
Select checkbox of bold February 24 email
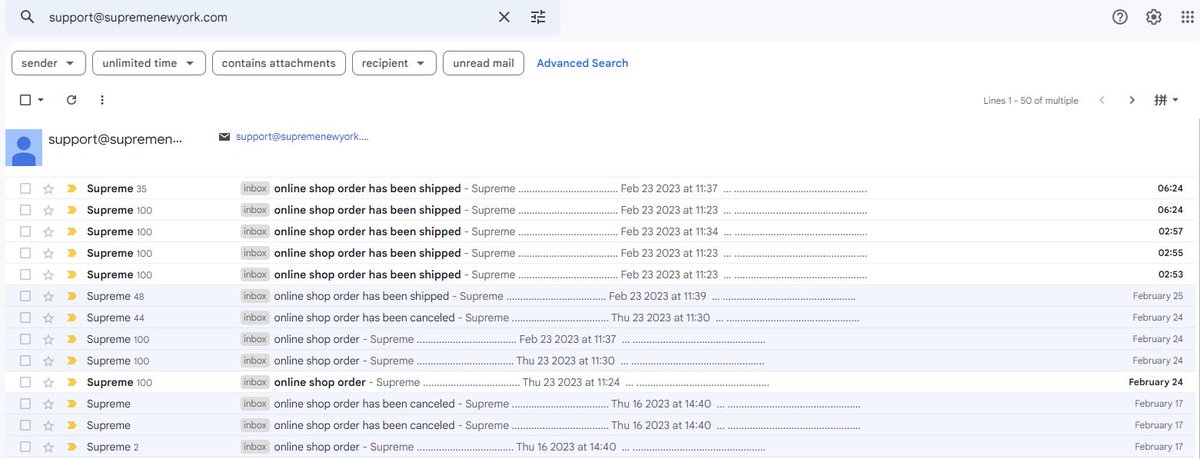click(25, 382)
